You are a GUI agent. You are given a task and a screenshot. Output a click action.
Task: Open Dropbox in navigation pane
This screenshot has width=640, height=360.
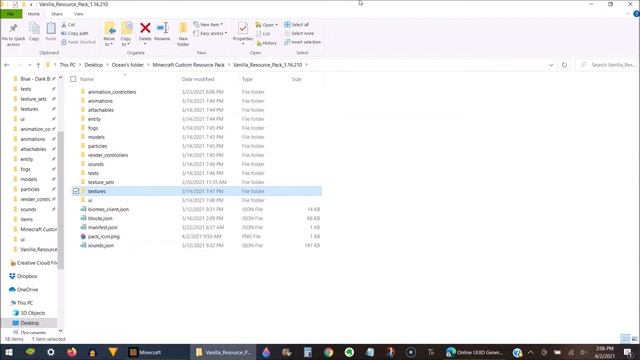23,276
